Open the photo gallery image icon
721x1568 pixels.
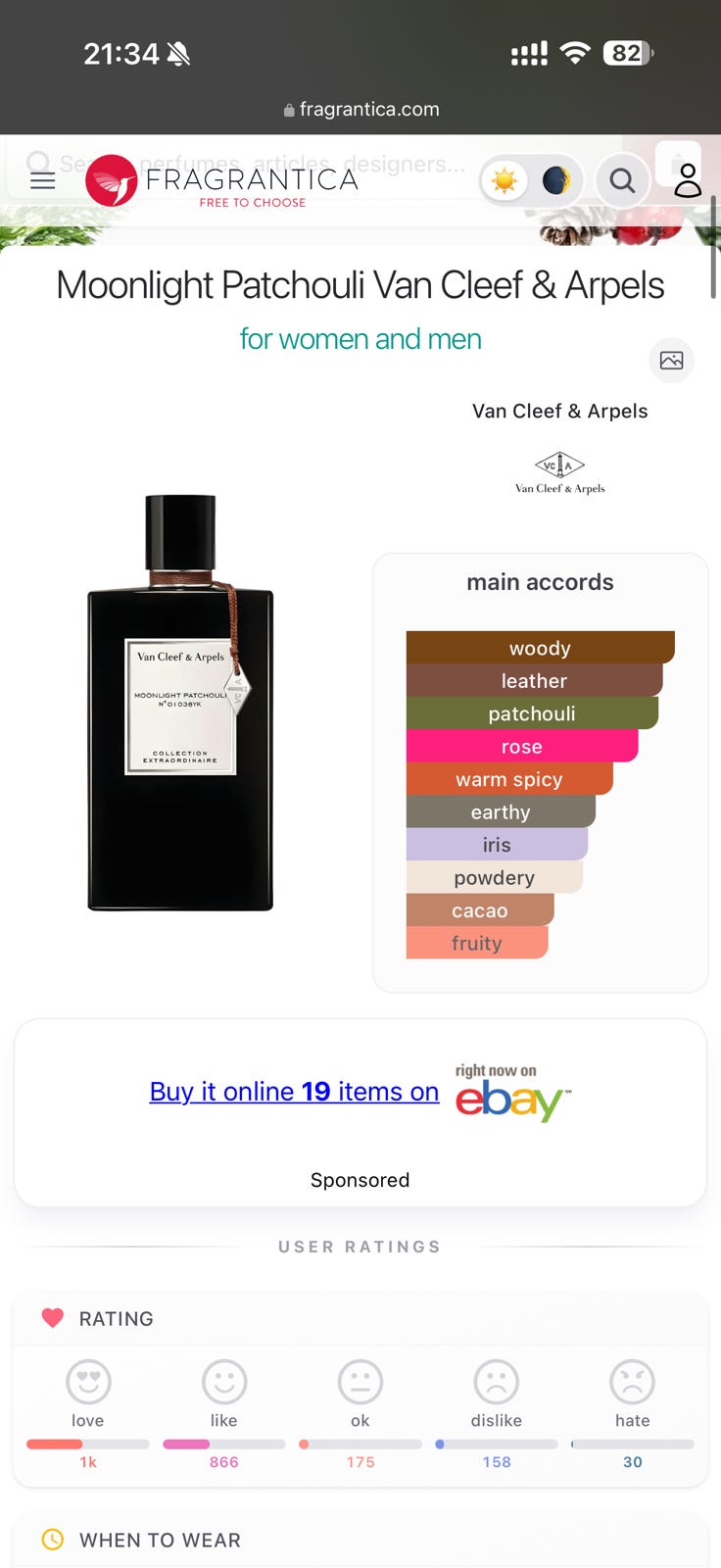671,360
